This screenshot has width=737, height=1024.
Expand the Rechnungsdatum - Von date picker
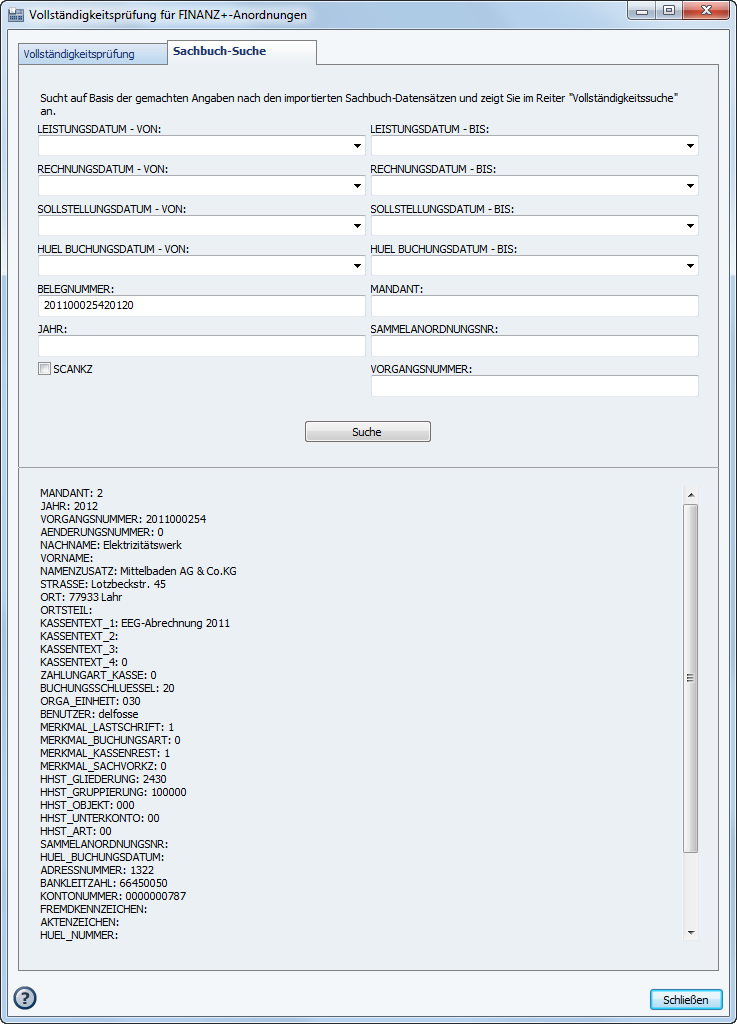point(357,186)
